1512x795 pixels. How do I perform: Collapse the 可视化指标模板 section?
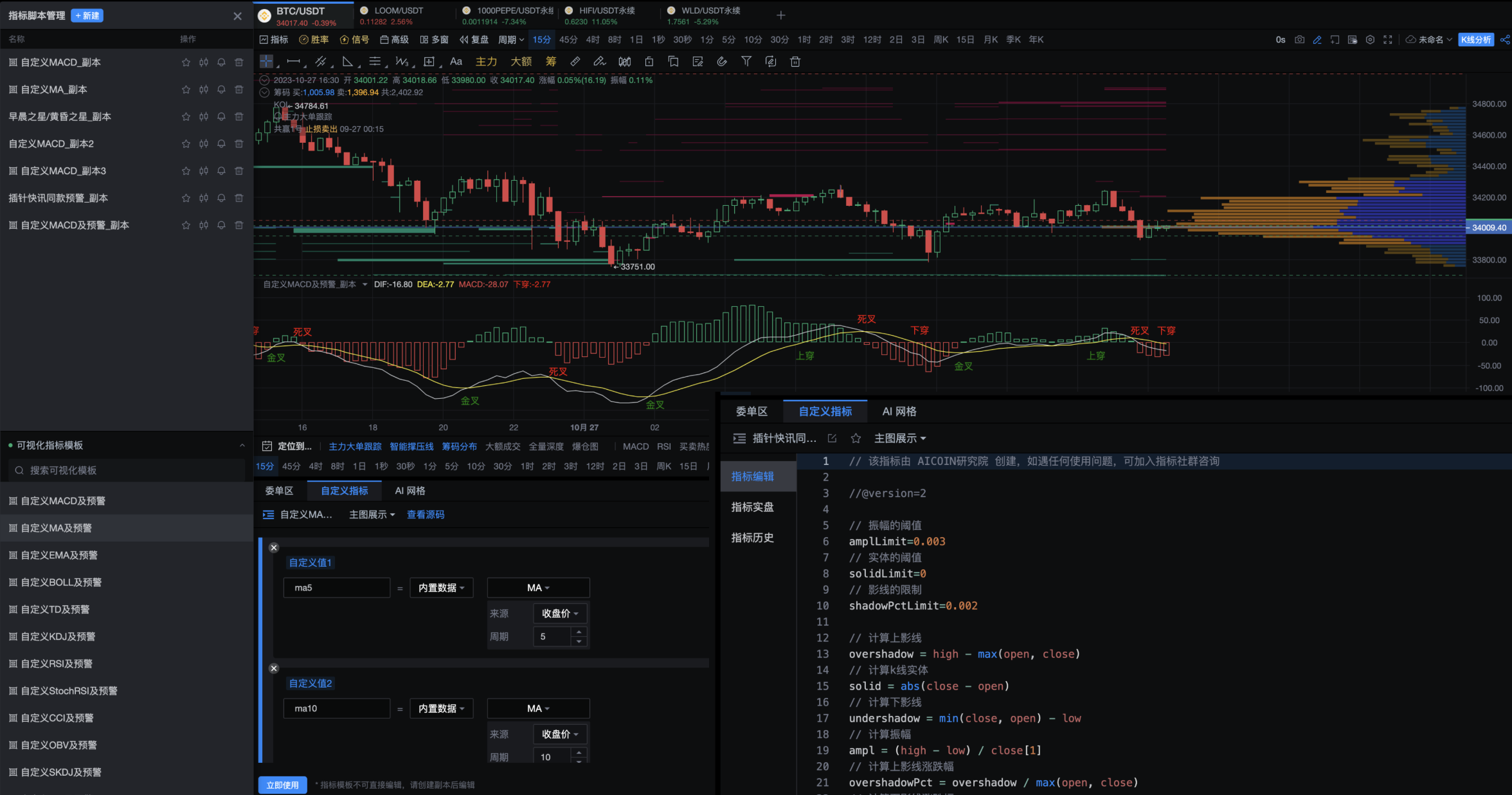tap(242, 445)
